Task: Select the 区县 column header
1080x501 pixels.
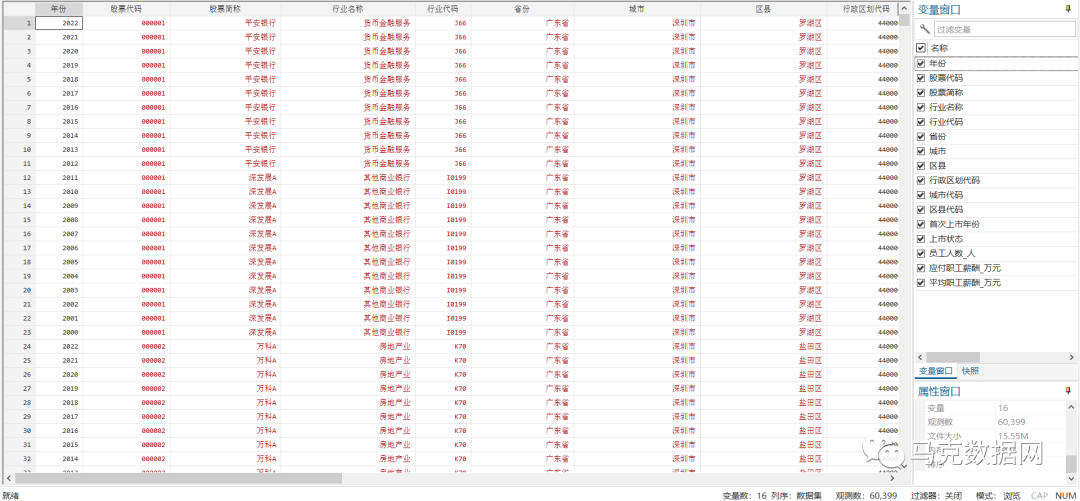Action: pyautogui.click(x=762, y=9)
